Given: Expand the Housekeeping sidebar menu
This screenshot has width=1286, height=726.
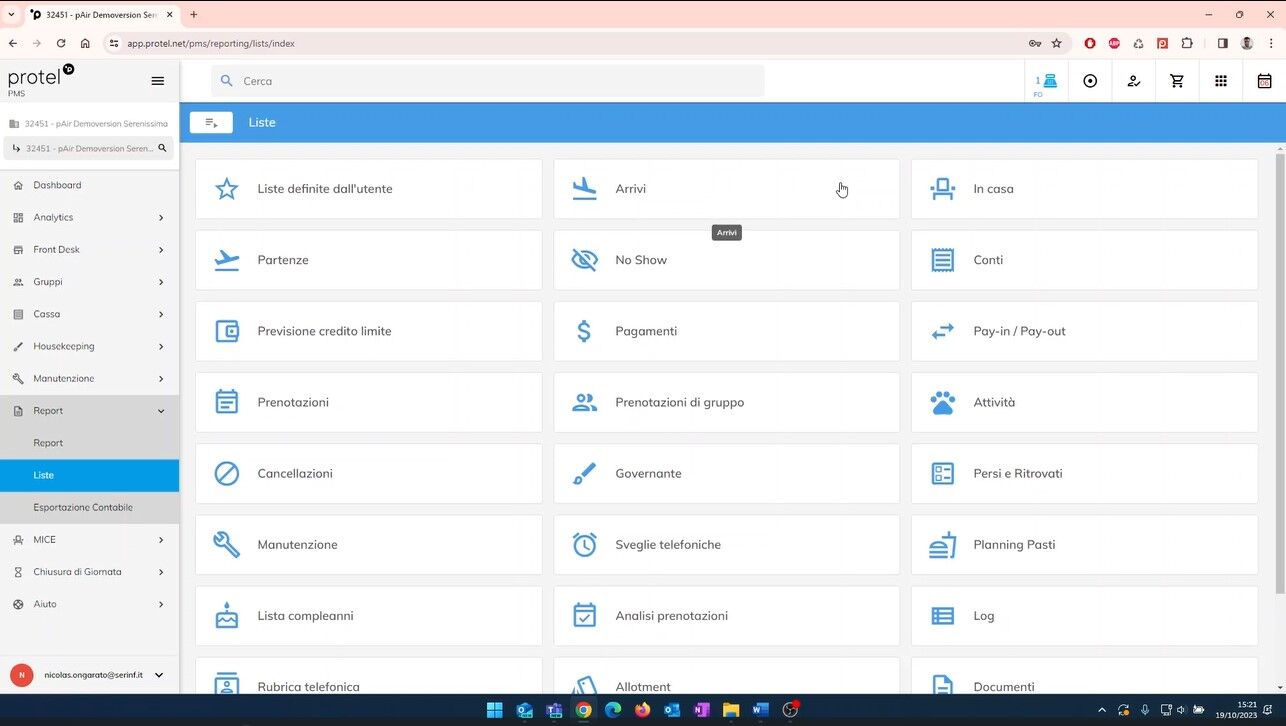Looking at the screenshot, I should click(x=161, y=347).
